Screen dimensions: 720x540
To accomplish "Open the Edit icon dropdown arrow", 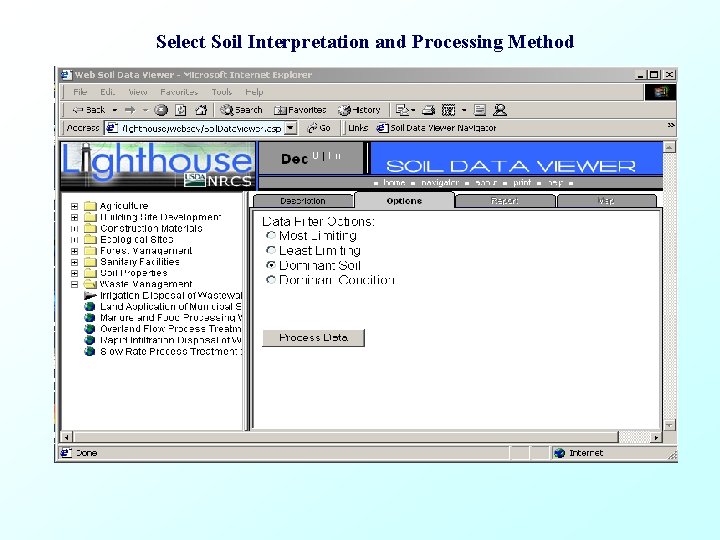I will tap(464, 110).
